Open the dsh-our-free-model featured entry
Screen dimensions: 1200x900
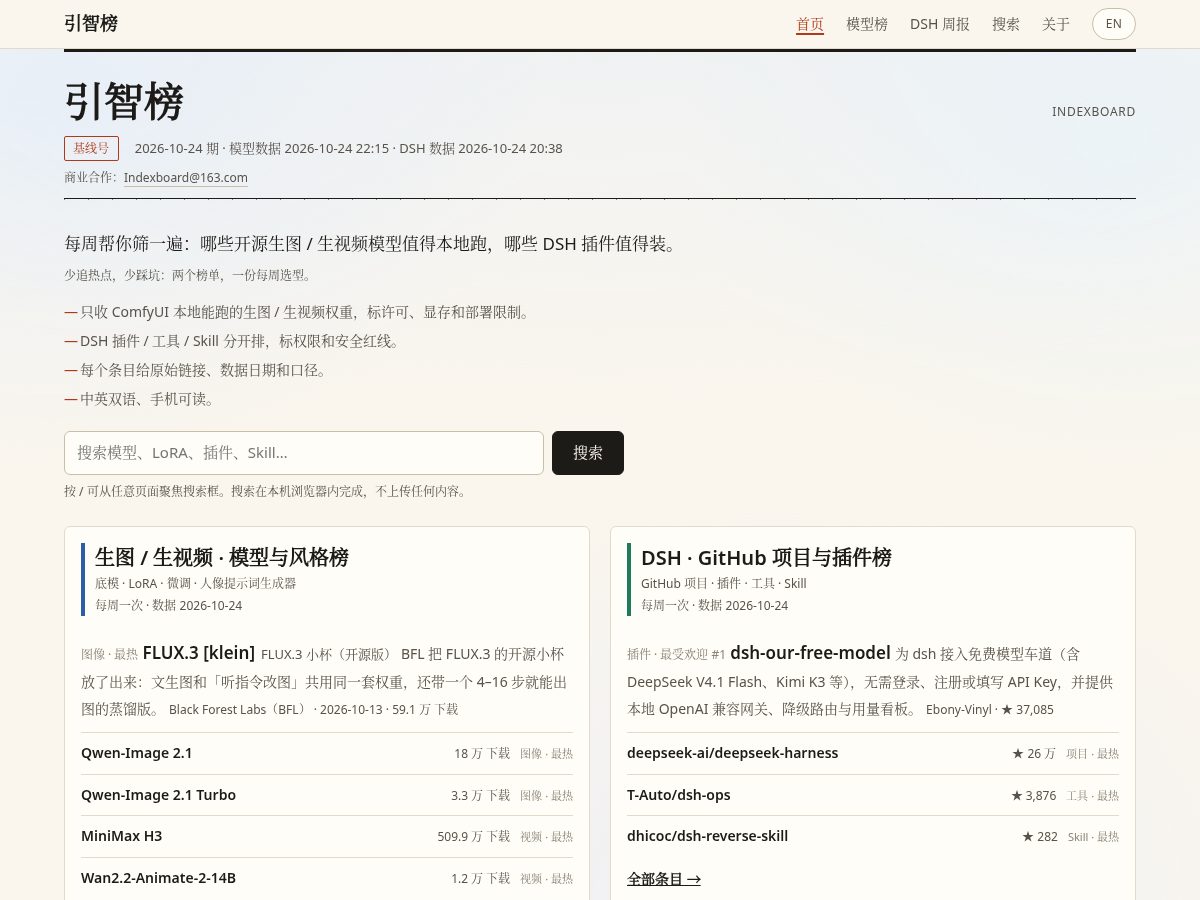tap(810, 653)
